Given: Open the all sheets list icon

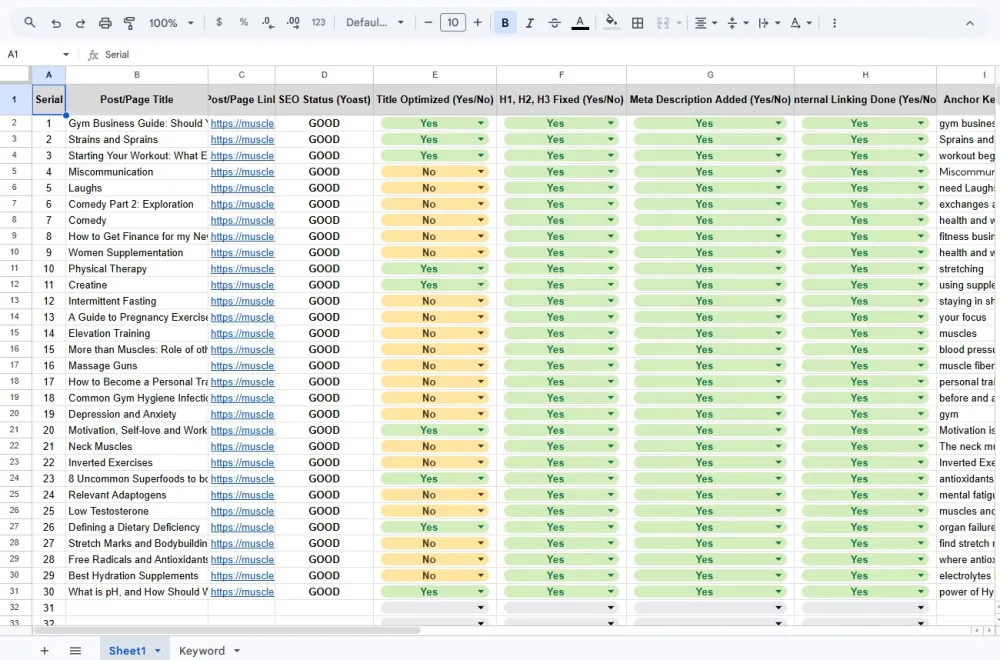Looking at the screenshot, I should pyautogui.click(x=75, y=650).
